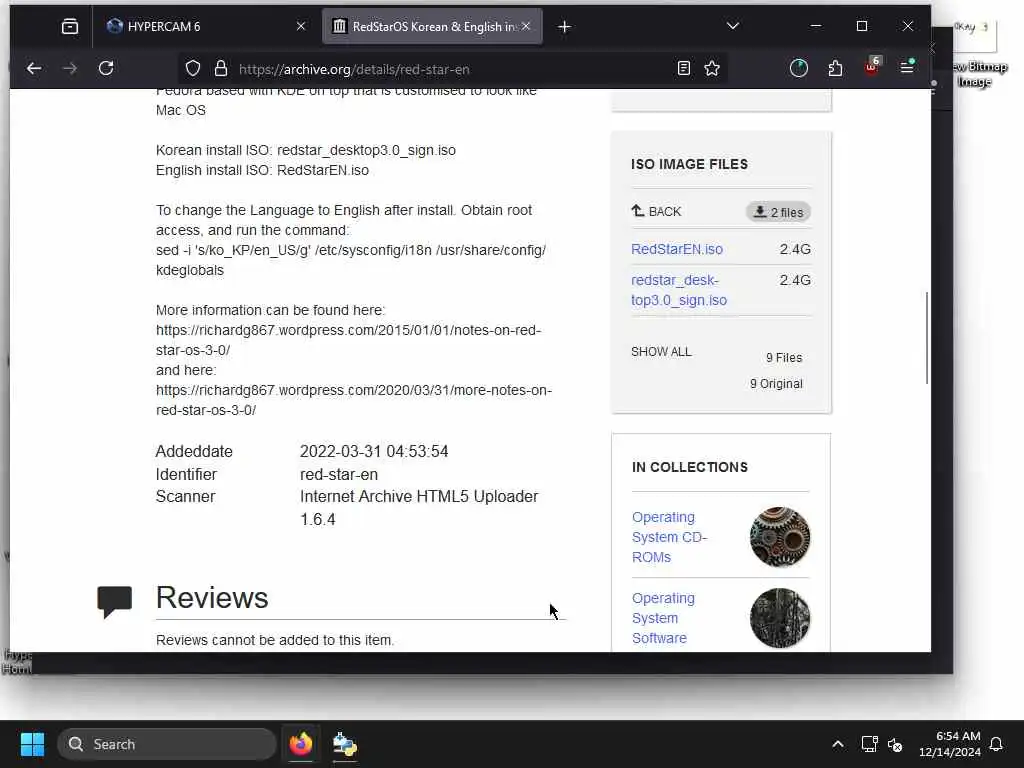Open Operating System Software collection link
Image resolution: width=1024 pixels, height=768 pixels.
(663, 618)
